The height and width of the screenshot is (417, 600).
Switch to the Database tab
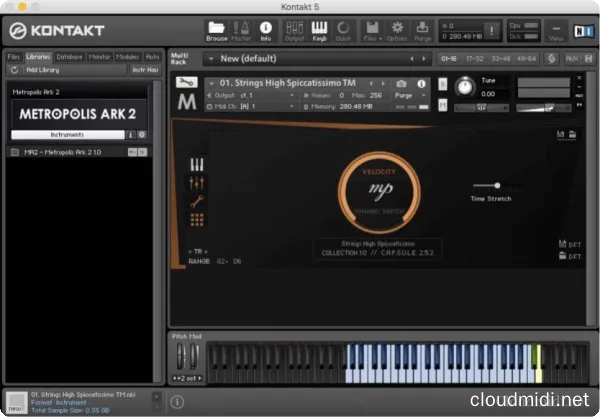pyautogui.click(x=70, y=57)
